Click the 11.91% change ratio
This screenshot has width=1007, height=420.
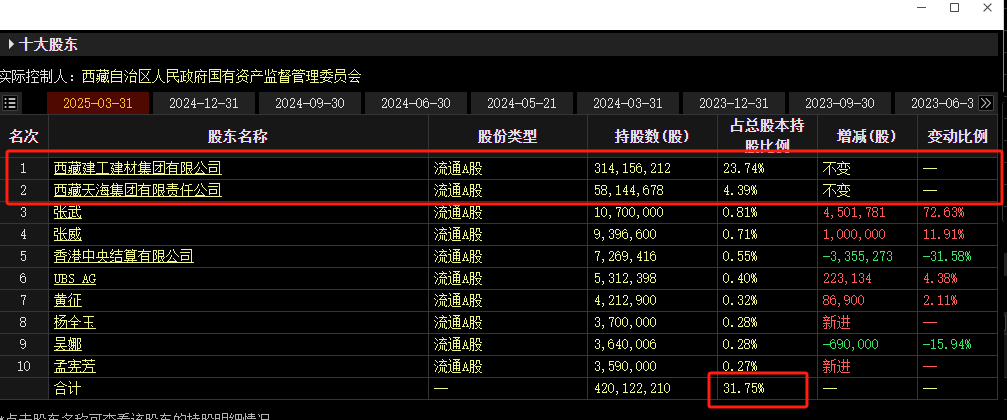click(x=943, y=234)
